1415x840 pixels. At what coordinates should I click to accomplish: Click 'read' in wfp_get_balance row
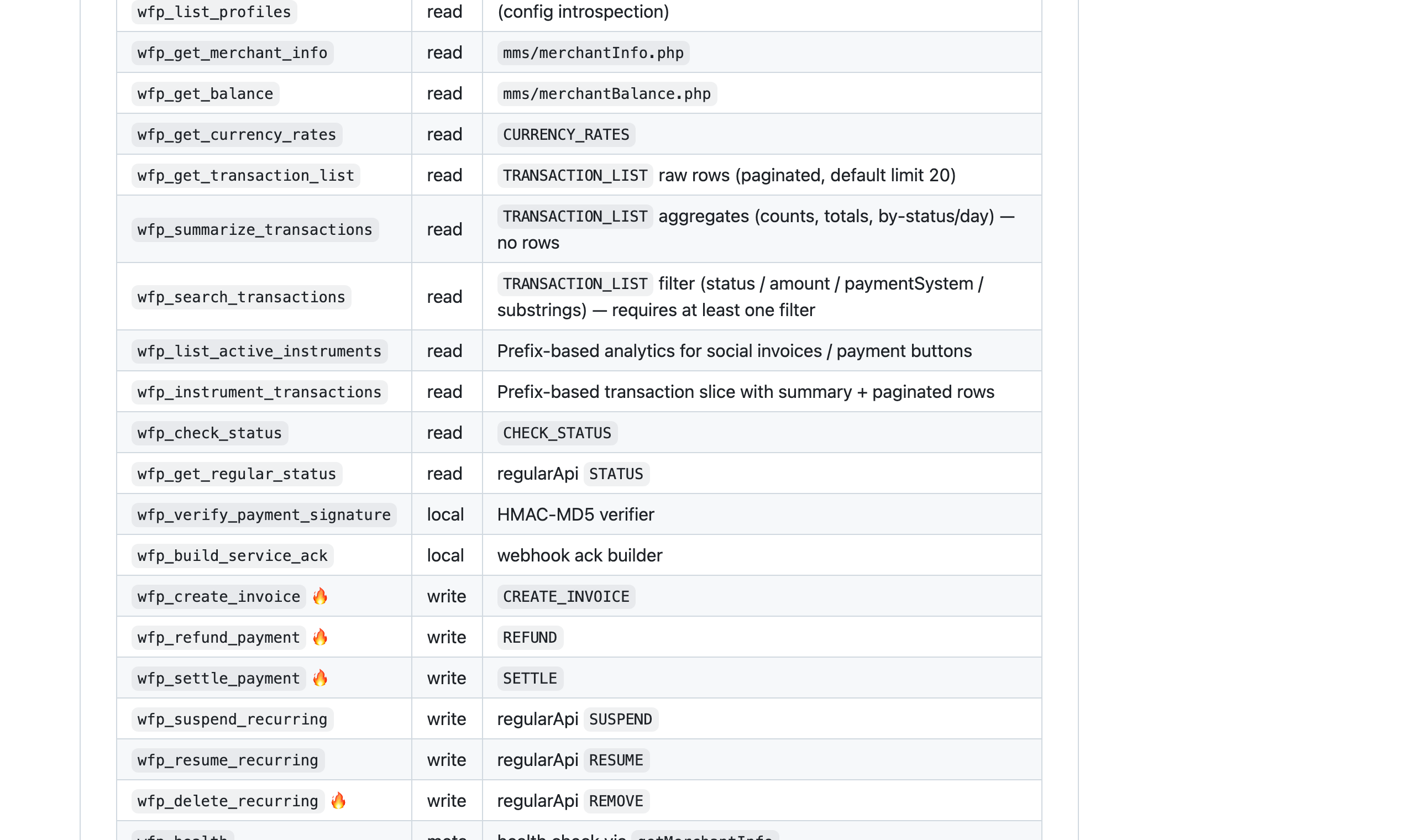[x=444, y=93]
